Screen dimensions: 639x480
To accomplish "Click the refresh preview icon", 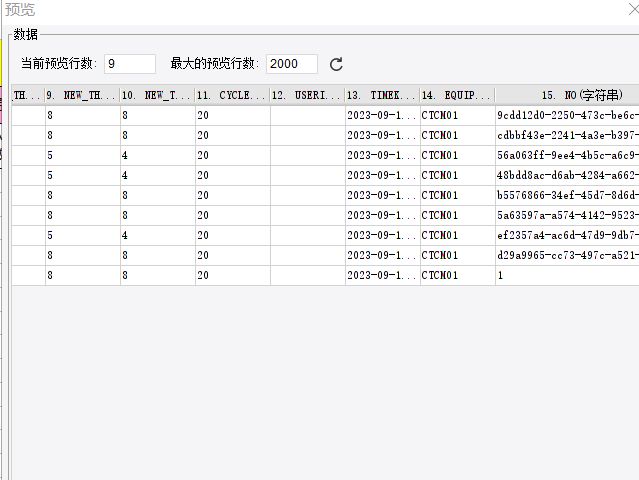I will pyautogui.click(x=336, y=64).
